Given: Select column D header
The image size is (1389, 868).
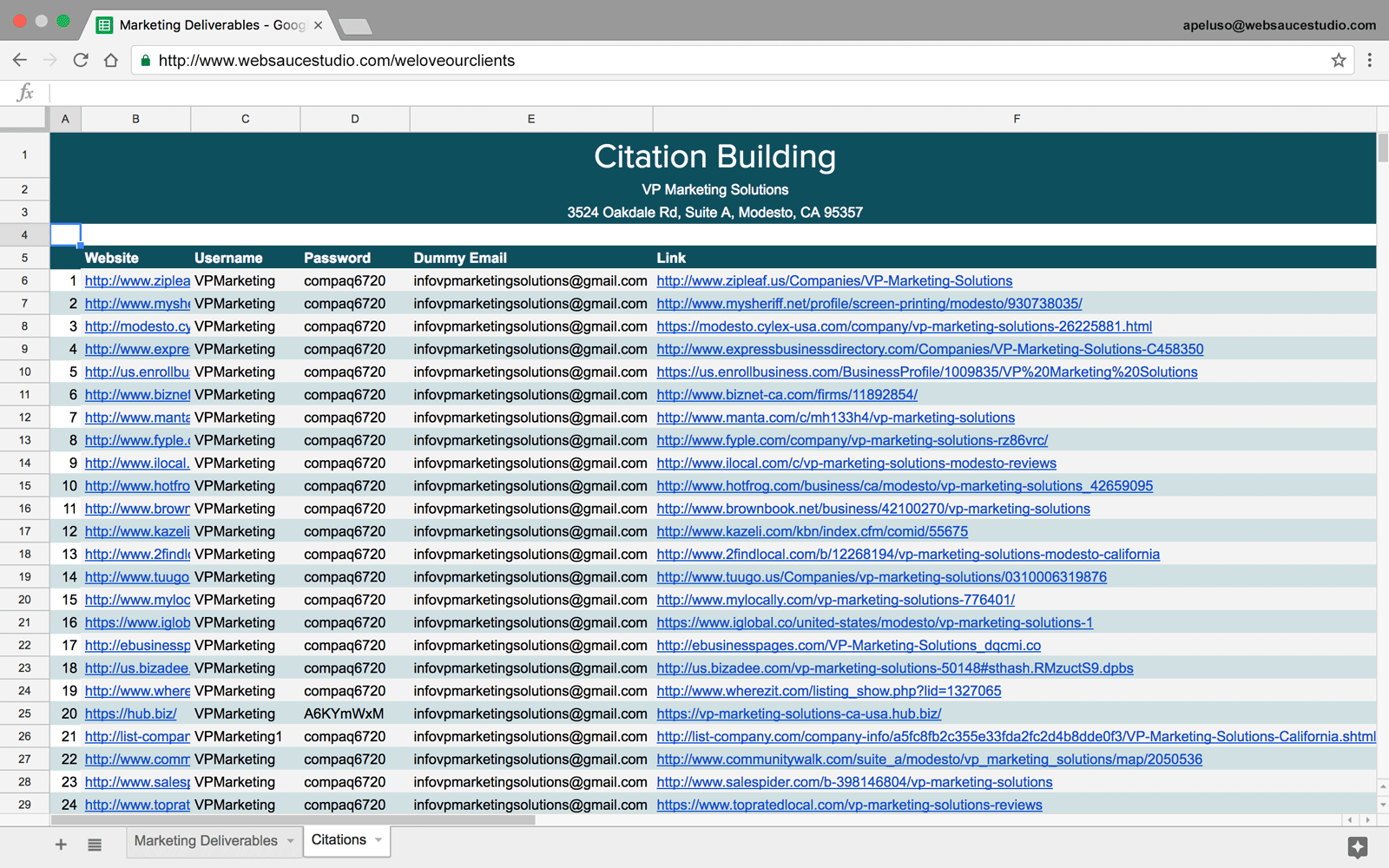Looking at the screenshot, I should tap(355, 119).
